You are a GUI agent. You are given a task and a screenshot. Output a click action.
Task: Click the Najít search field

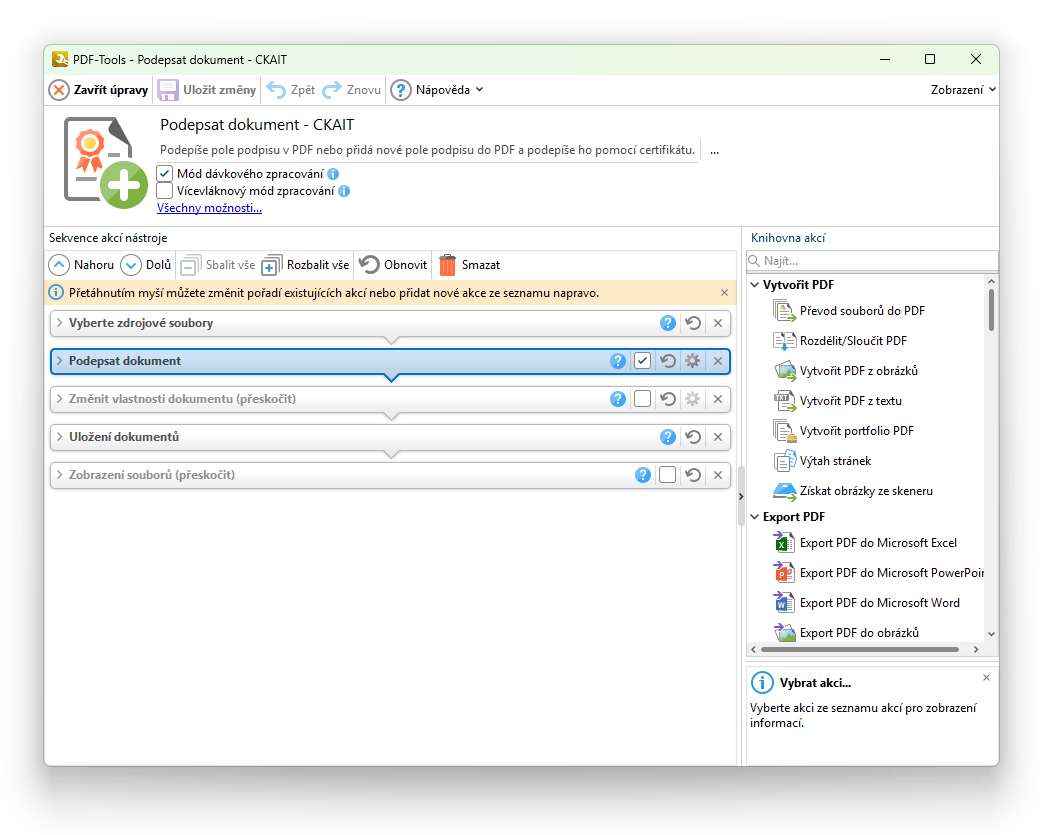[872, 261]
